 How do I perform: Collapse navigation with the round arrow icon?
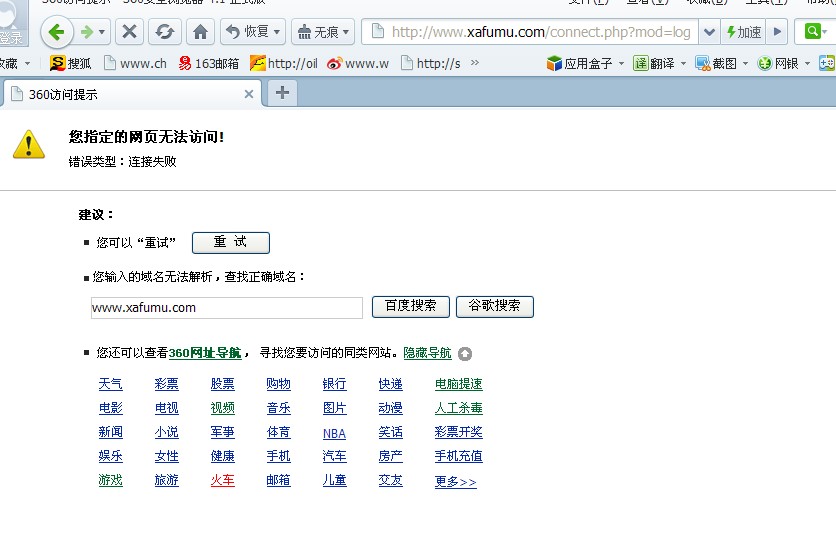tap(465, 354)
